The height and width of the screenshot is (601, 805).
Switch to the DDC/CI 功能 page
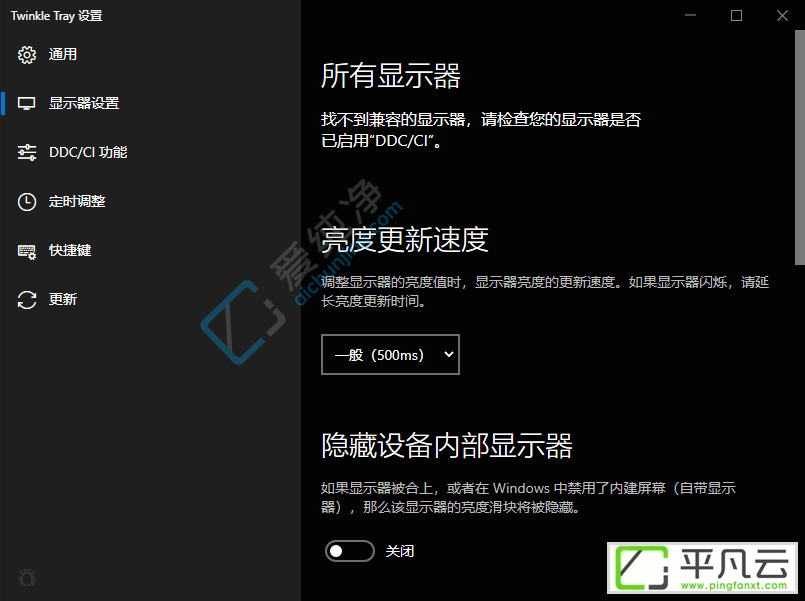pos(88,152)
